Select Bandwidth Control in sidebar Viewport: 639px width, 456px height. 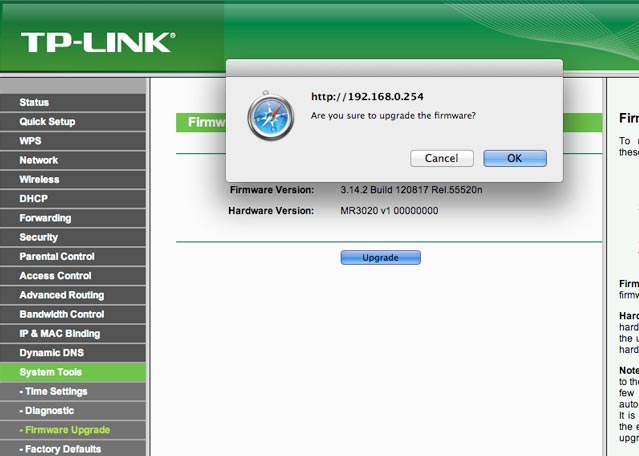pyautogui.click(x=61, y=314)
